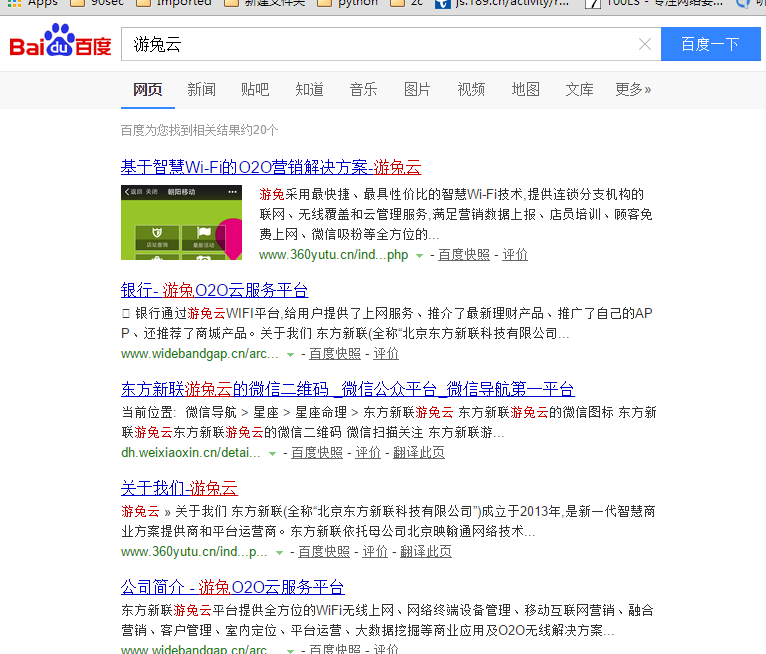Open the www.widebandgap.cn/arc... URL of 银行 result

199,354
